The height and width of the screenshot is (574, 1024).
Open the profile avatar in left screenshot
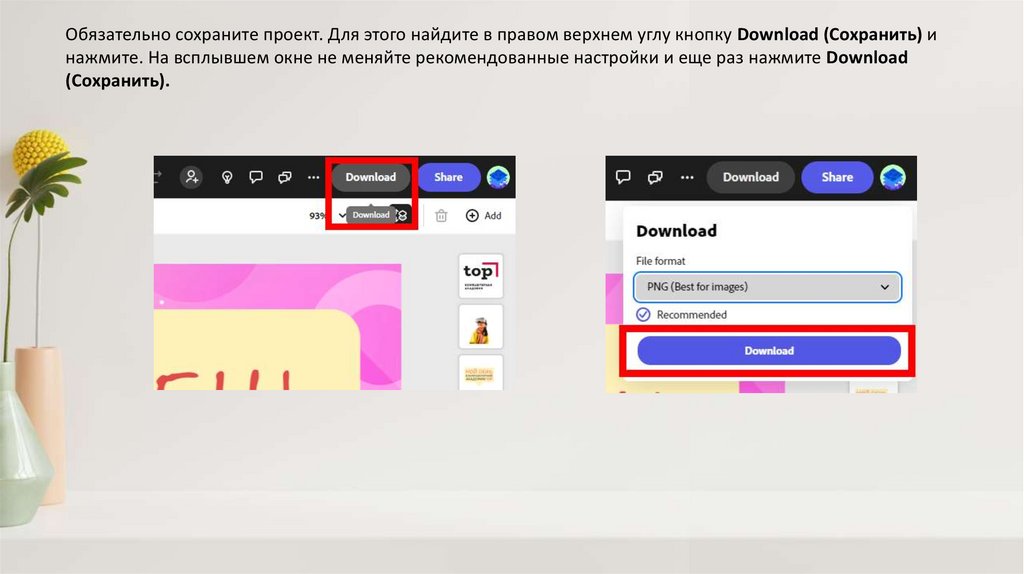[x=498, y=177]
